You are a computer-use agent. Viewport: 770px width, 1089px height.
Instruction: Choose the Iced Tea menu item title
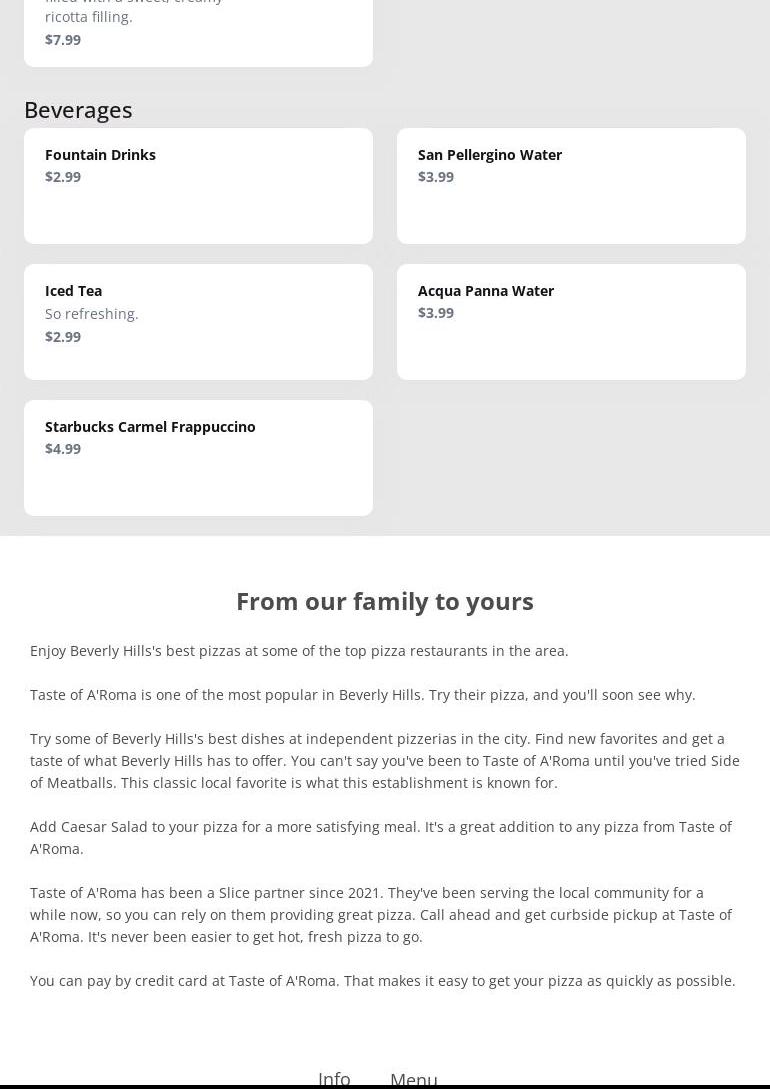pyautogui.click(x=73, y=290)
